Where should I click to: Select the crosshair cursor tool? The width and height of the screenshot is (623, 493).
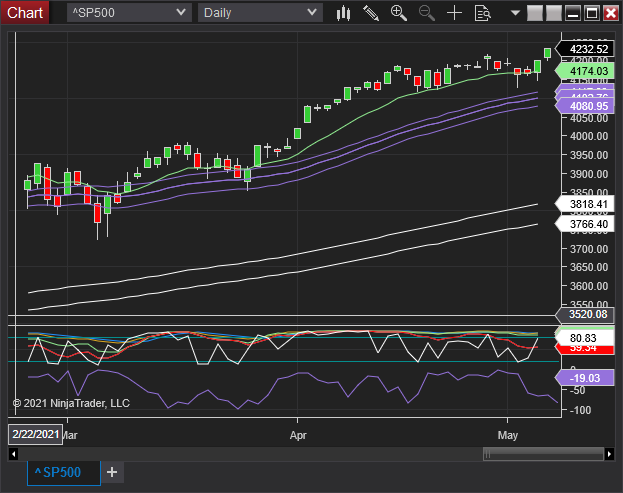(x=454, y=13)
